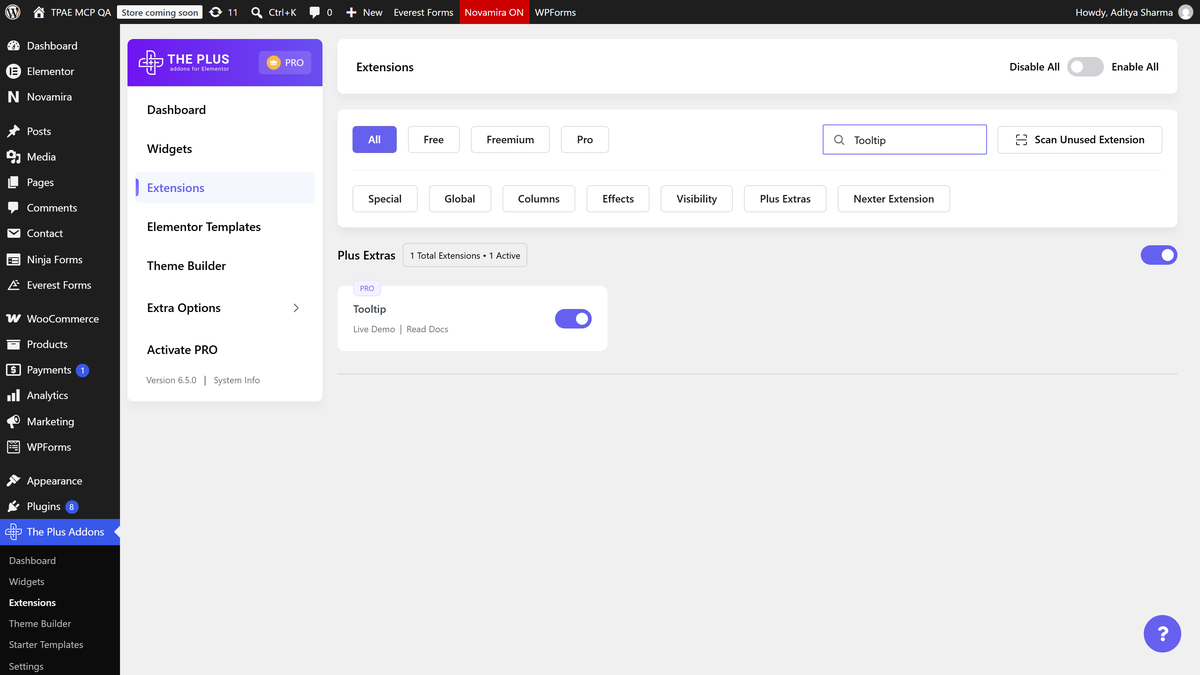This screenshot has width=1200, height=675.
Task: Select the All filter tab
Action: coord(374,140)
